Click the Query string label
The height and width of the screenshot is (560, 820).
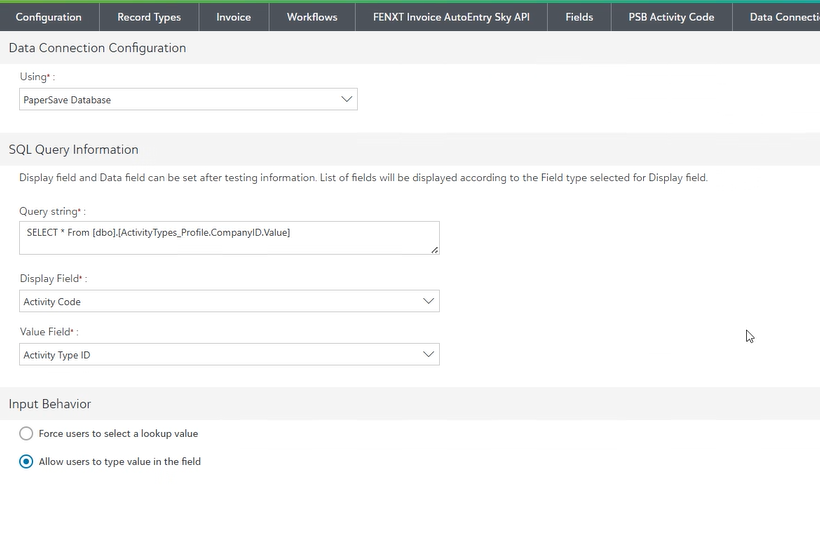[52, 211]
